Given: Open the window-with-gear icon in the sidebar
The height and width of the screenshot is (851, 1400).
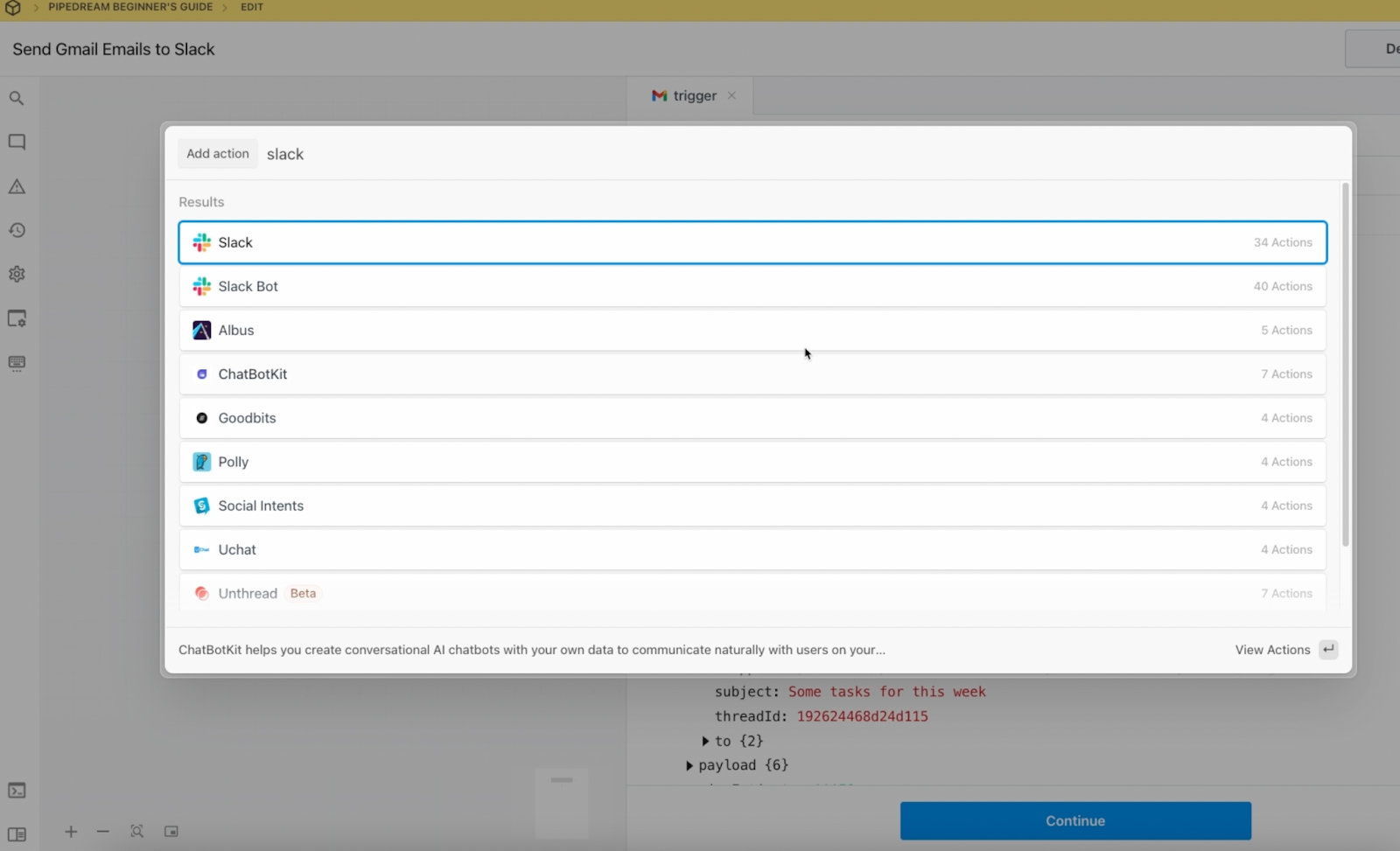Looking at the screenshot, I should [x=17, y=318].
